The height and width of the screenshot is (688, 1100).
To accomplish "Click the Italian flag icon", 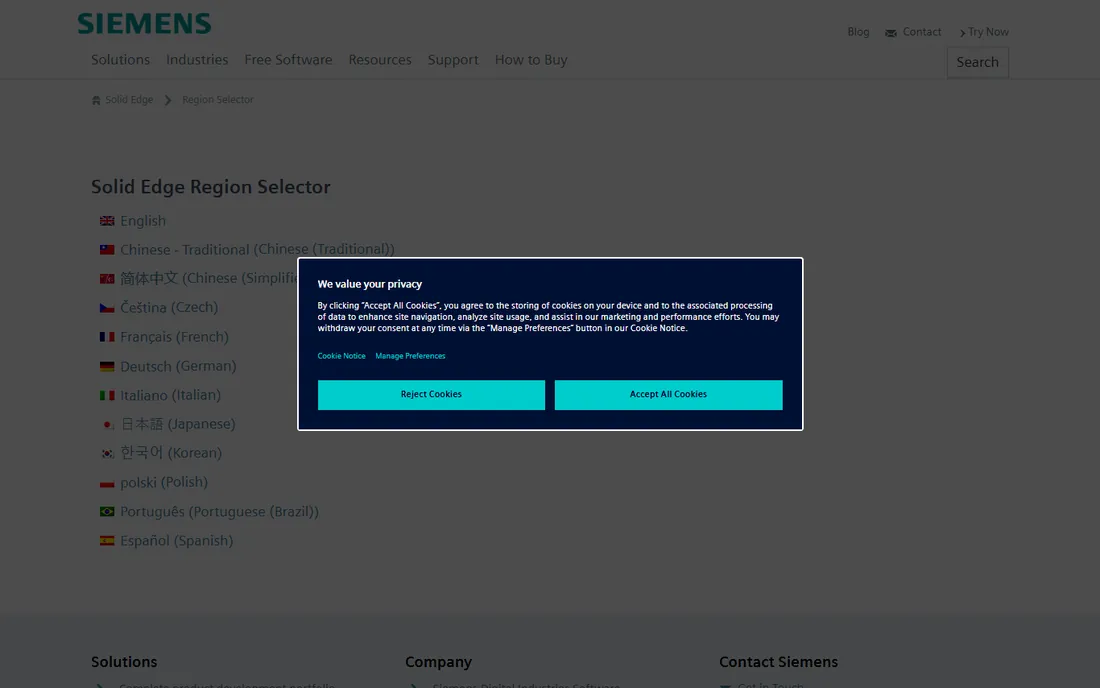I will pyautogui.click(x=107, y=396).
